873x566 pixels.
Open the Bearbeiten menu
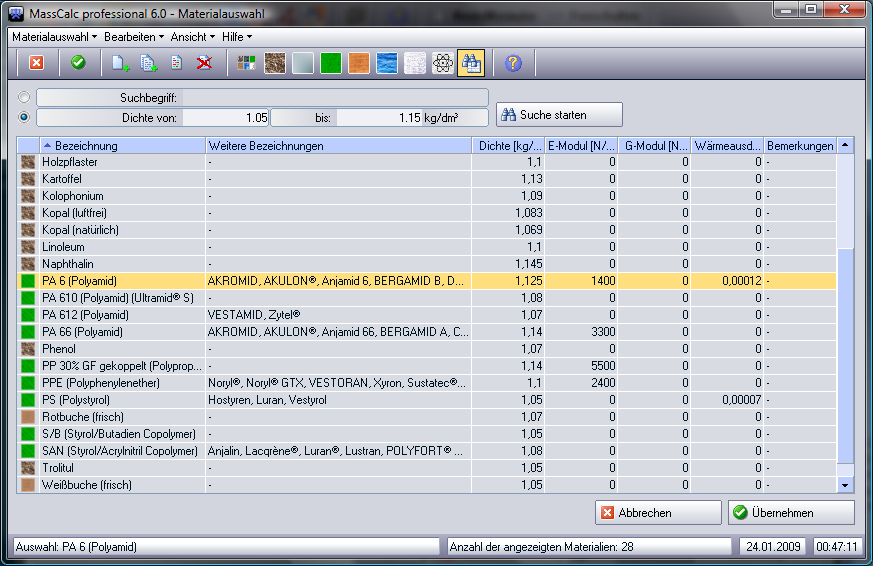[134, 36]
